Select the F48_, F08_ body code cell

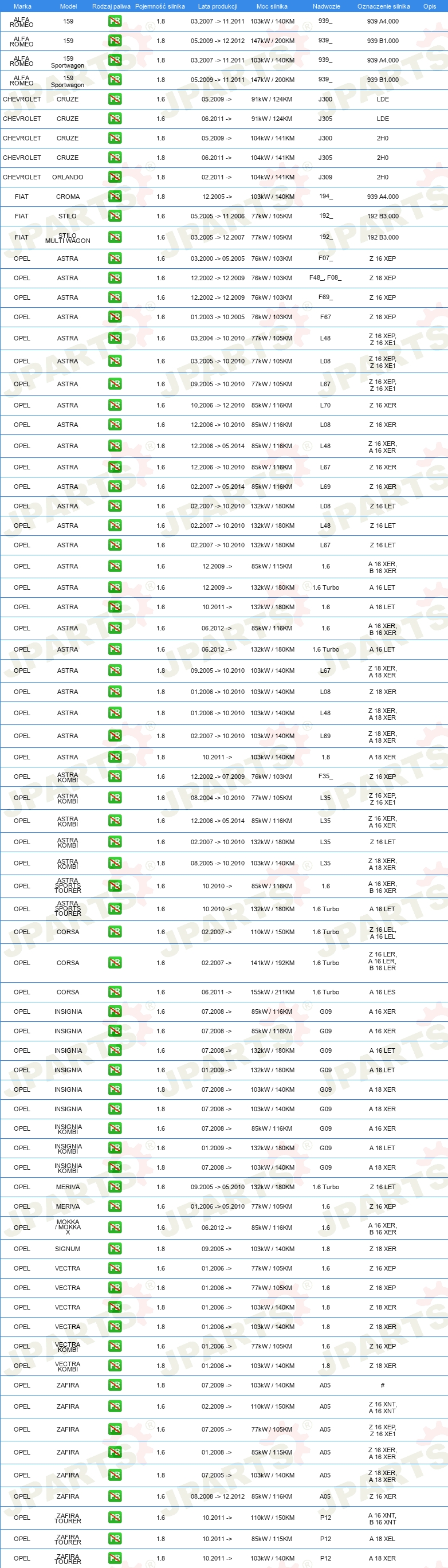click(x=325, y=278)
